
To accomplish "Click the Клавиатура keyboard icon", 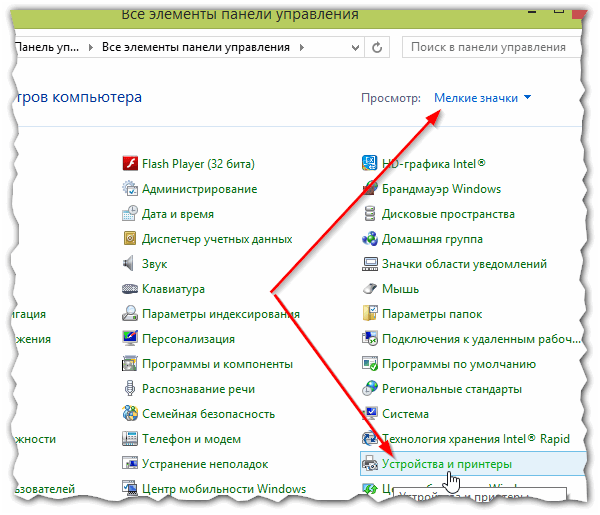I will (130, 288).
